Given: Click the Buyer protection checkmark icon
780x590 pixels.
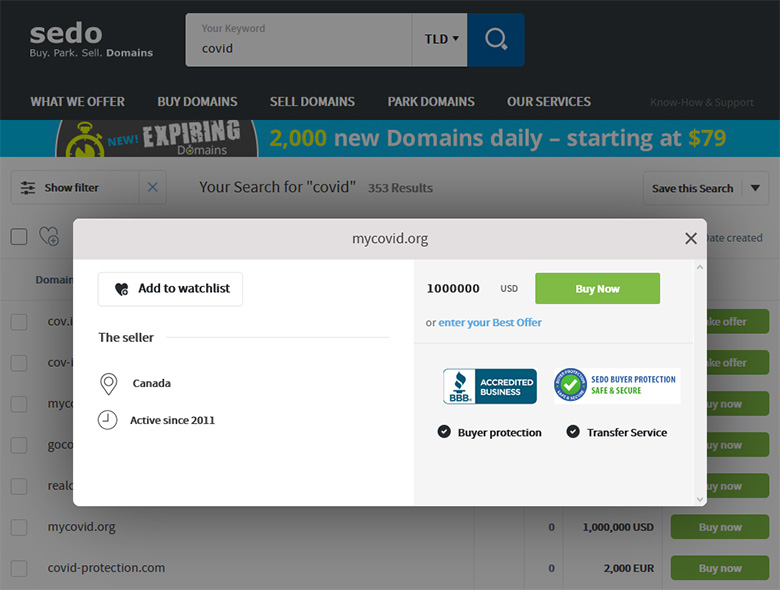Looking at the screenshot, I should pyautogui.click(x=444, y=432).
